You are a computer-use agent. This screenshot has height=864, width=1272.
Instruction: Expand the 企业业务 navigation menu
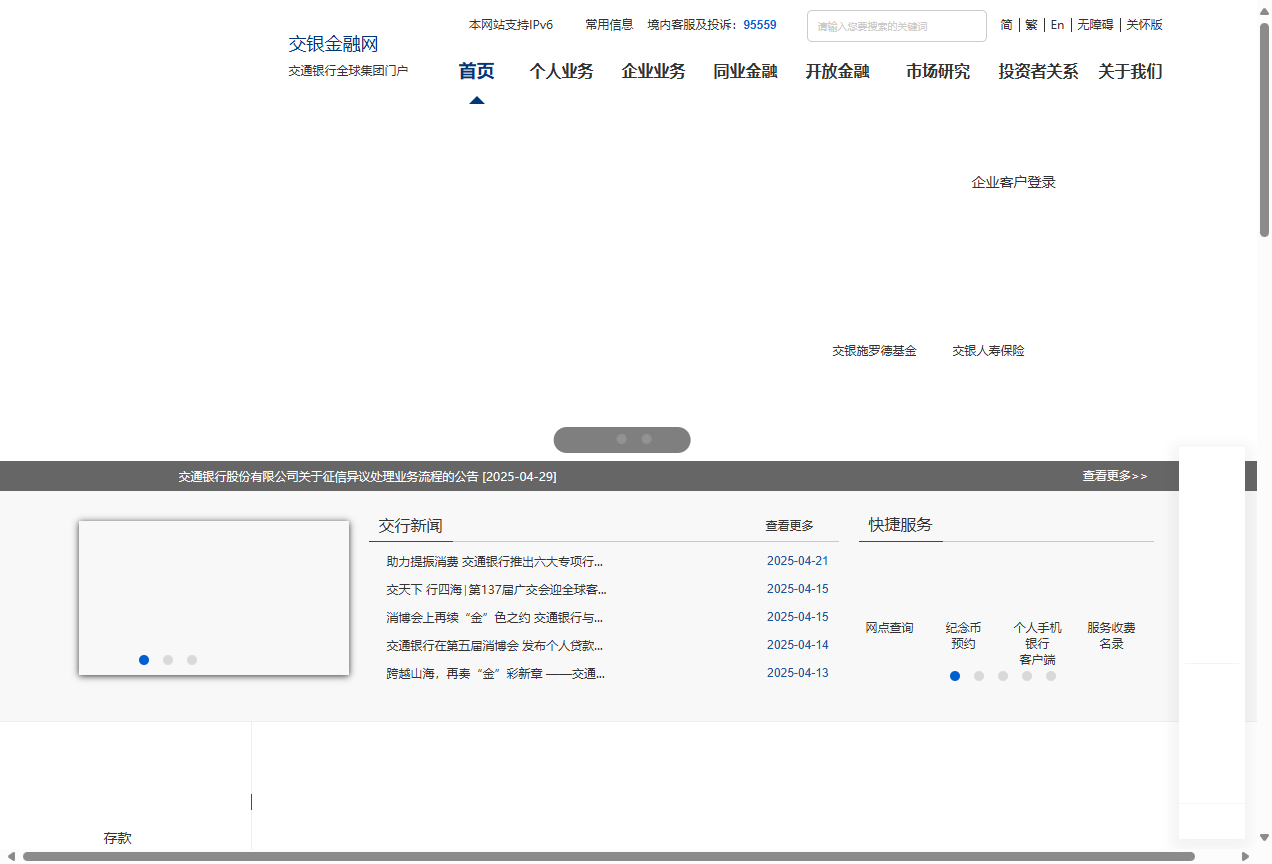click(x=653, y=72)
